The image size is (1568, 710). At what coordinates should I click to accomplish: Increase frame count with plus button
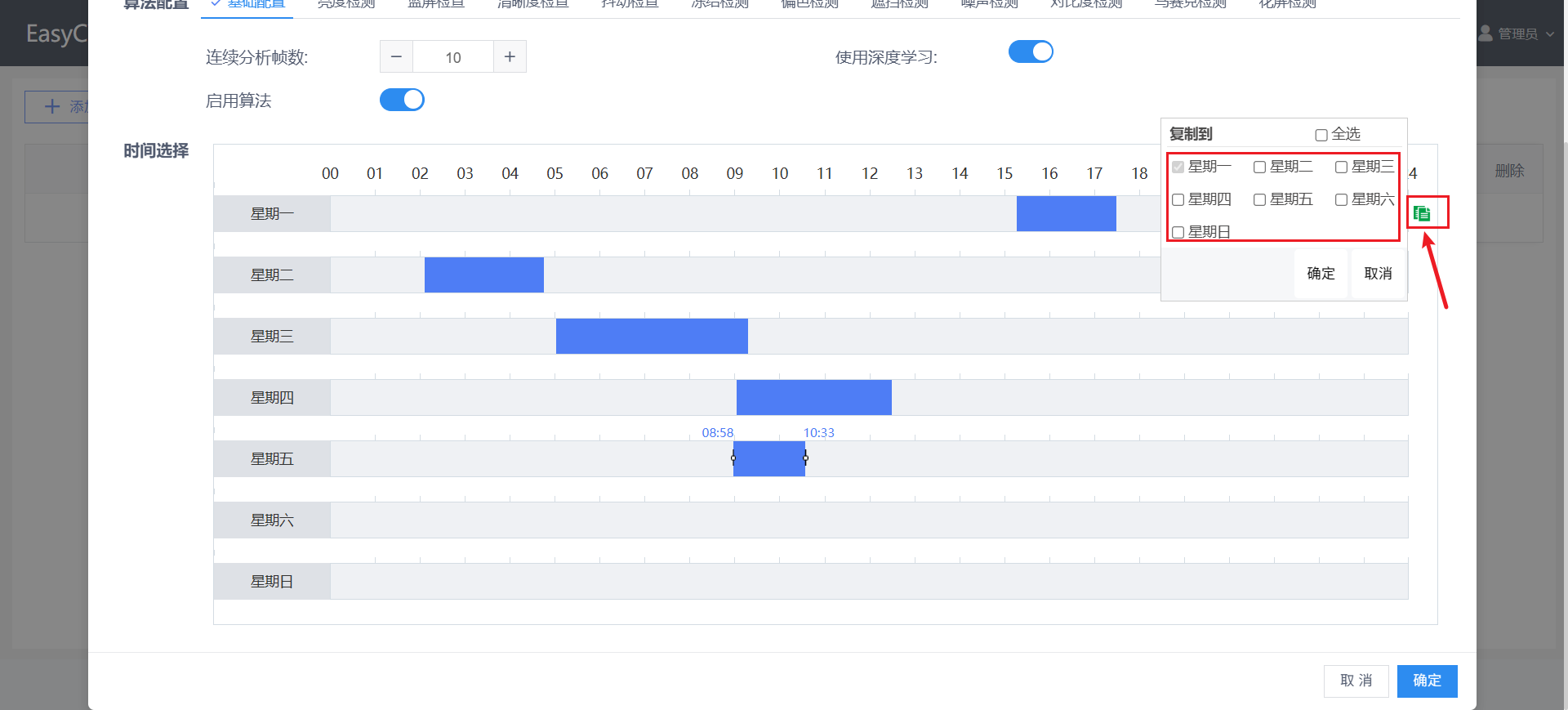(510, 57)
